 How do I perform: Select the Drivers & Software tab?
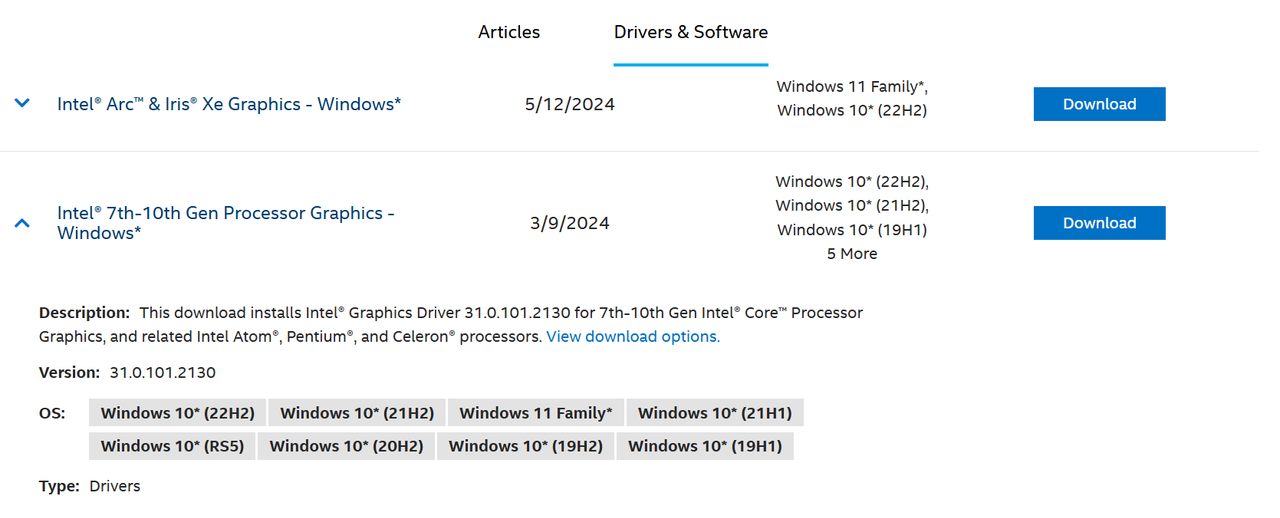click(691, 32)
